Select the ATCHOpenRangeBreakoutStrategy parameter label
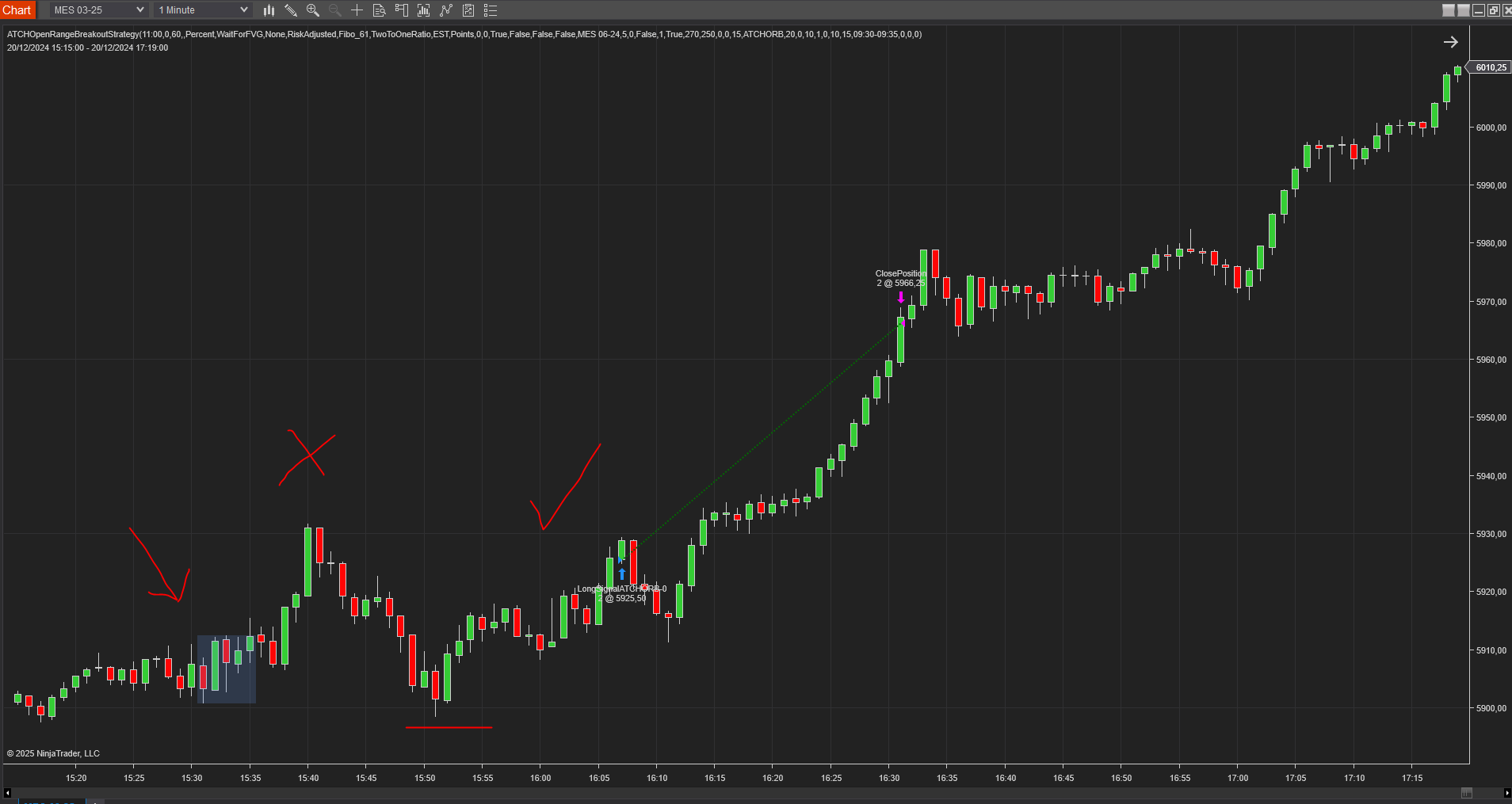1512x804 pixels. (x=464, y=34)
